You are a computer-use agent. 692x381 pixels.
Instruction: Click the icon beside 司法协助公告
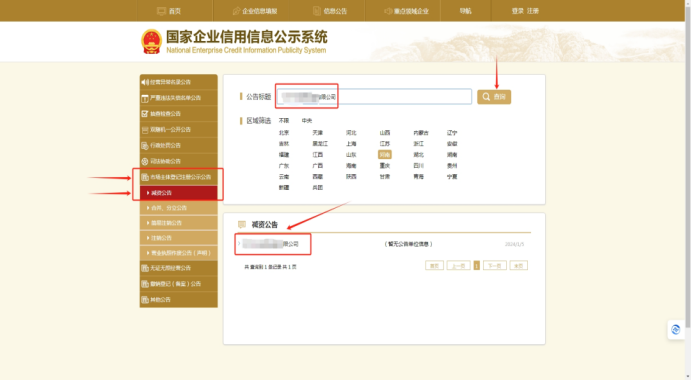145,162
